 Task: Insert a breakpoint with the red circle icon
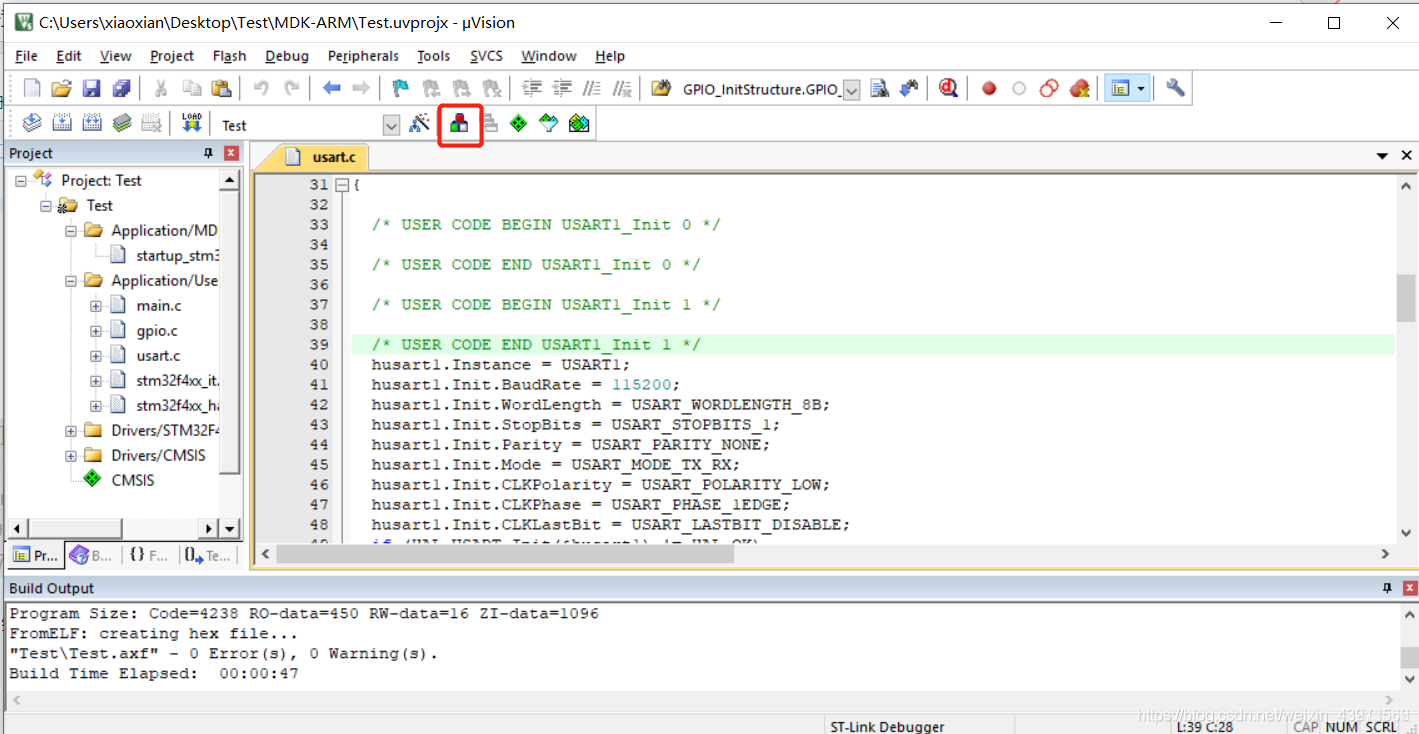tap(989, 88)
